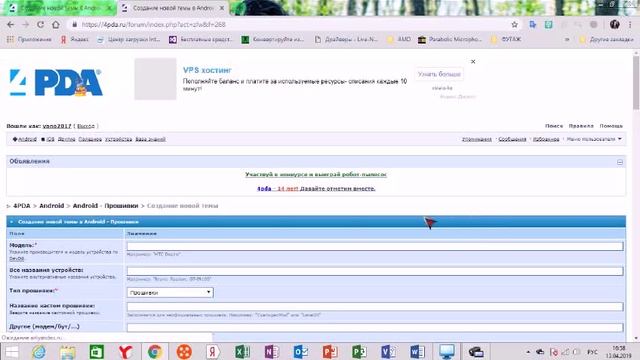The height and width of the screenshot is (360, 640).
Task: Launch Yandex Browser from the taskbar
Action: (x=125, y=352)
